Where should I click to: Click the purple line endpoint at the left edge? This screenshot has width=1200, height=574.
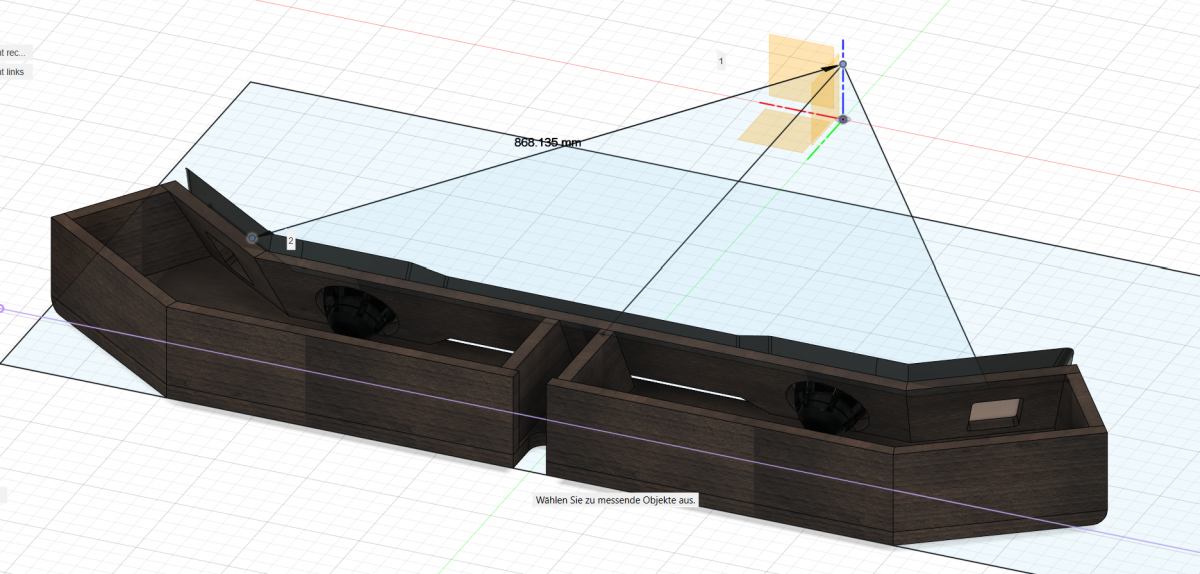[2, 309]
